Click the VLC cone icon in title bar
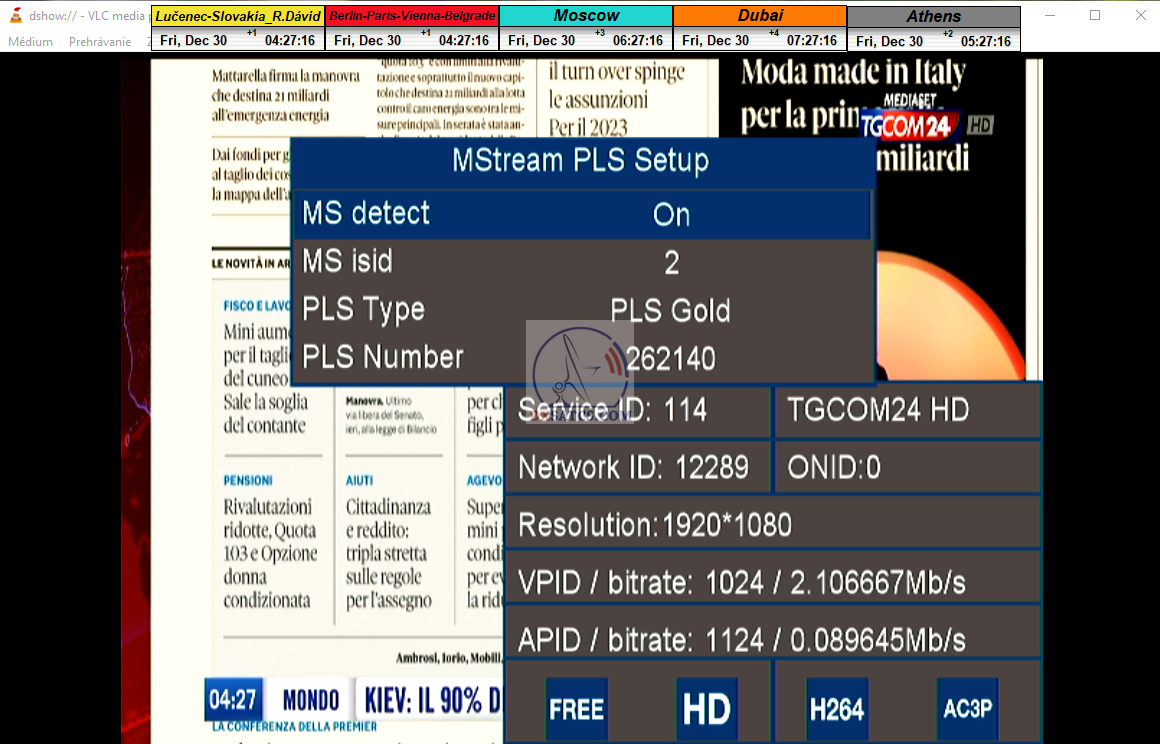The image size is (1160, 744). pos(15,15)
